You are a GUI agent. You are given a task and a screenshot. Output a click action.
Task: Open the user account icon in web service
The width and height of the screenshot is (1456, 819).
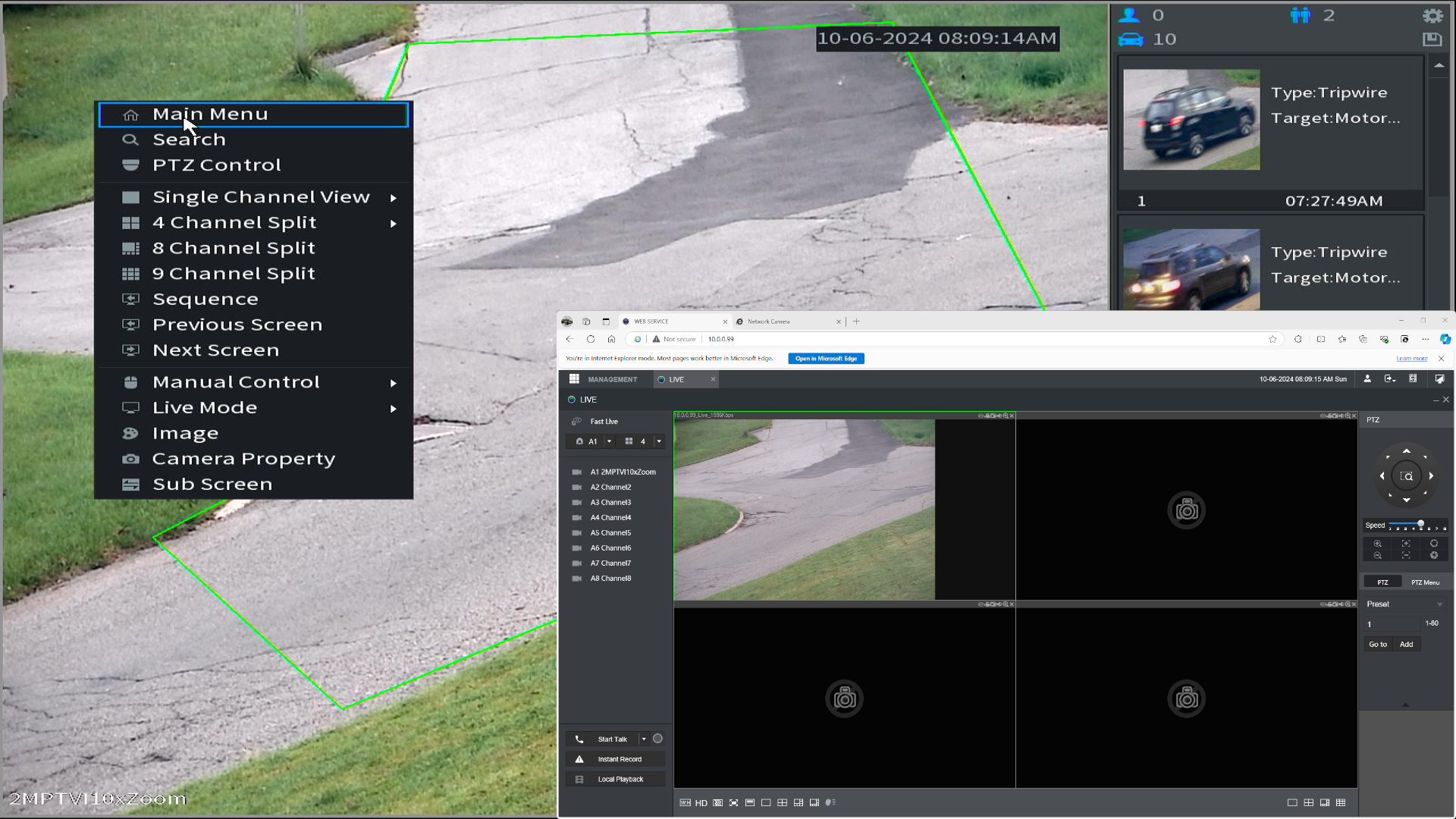coord(1367,379)
